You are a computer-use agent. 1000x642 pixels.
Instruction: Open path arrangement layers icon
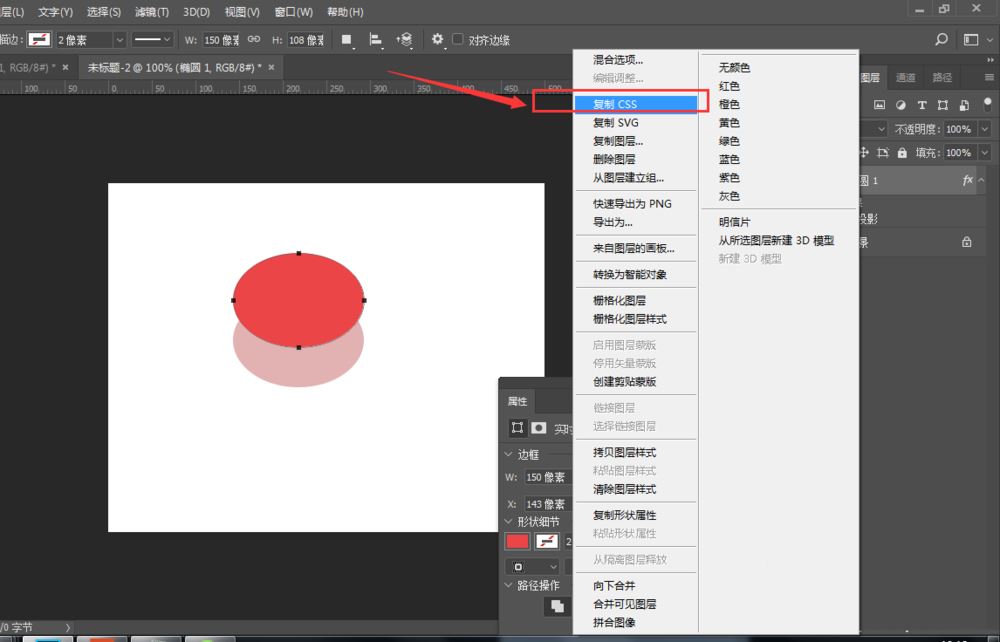point(404,40)
